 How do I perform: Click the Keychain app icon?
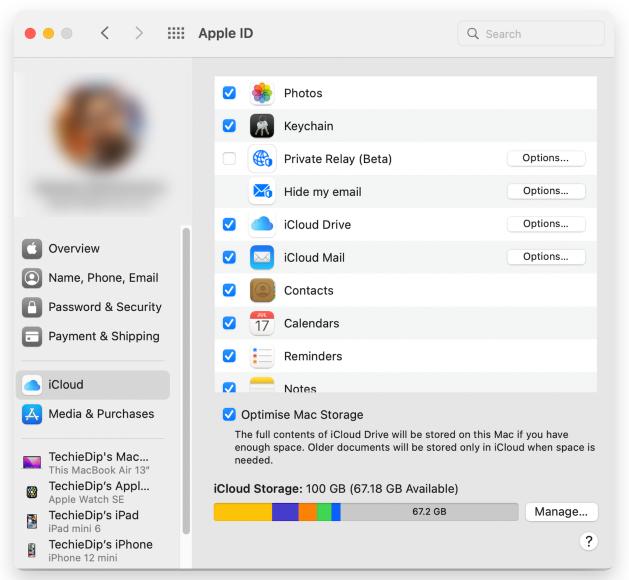pos(262,126)
